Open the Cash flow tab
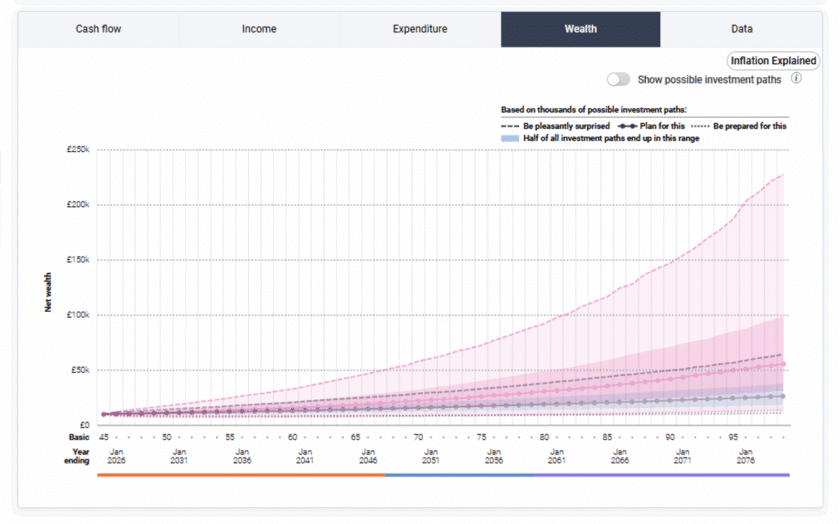Screen dimensions: 840x524 point(98,29)
